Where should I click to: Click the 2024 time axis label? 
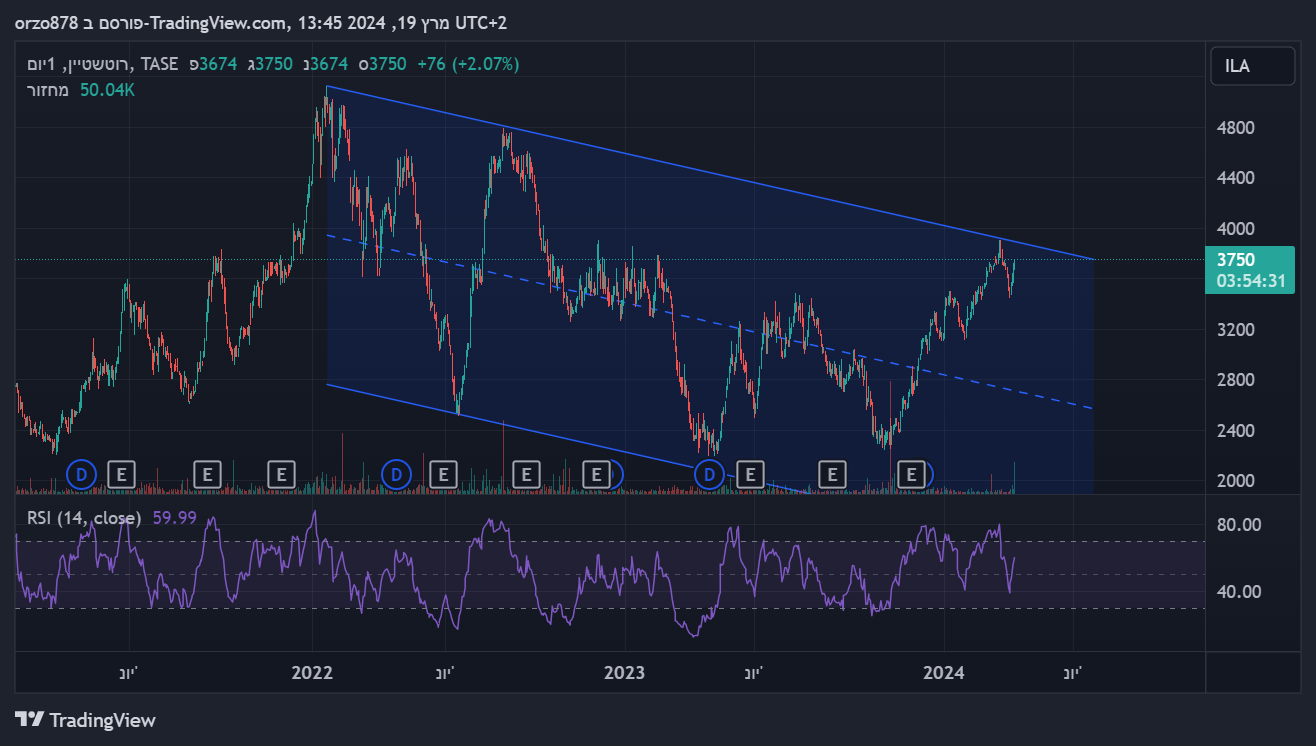click(944, 673)
